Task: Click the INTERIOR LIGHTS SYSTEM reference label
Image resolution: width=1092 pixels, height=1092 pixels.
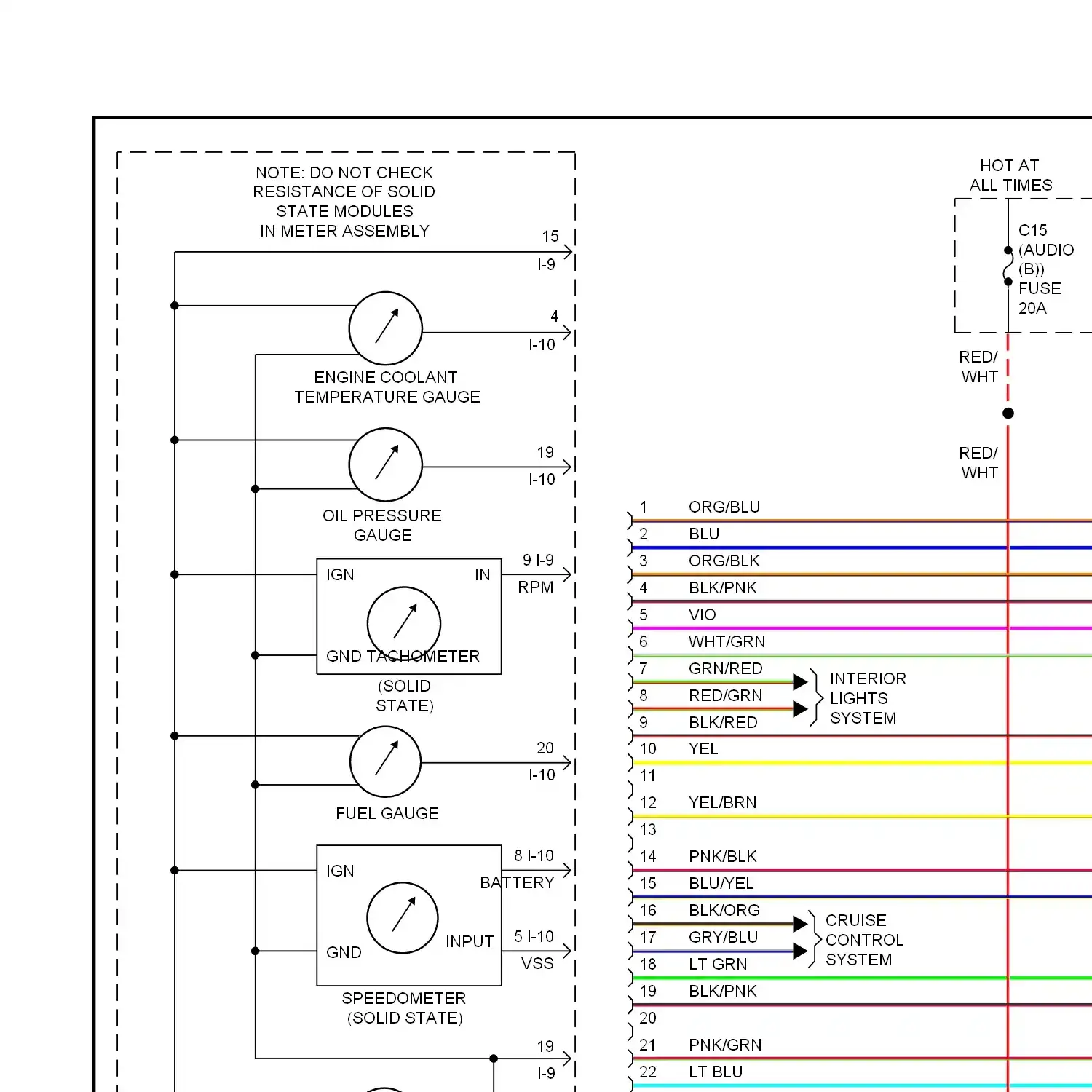Action: [868, 698]
